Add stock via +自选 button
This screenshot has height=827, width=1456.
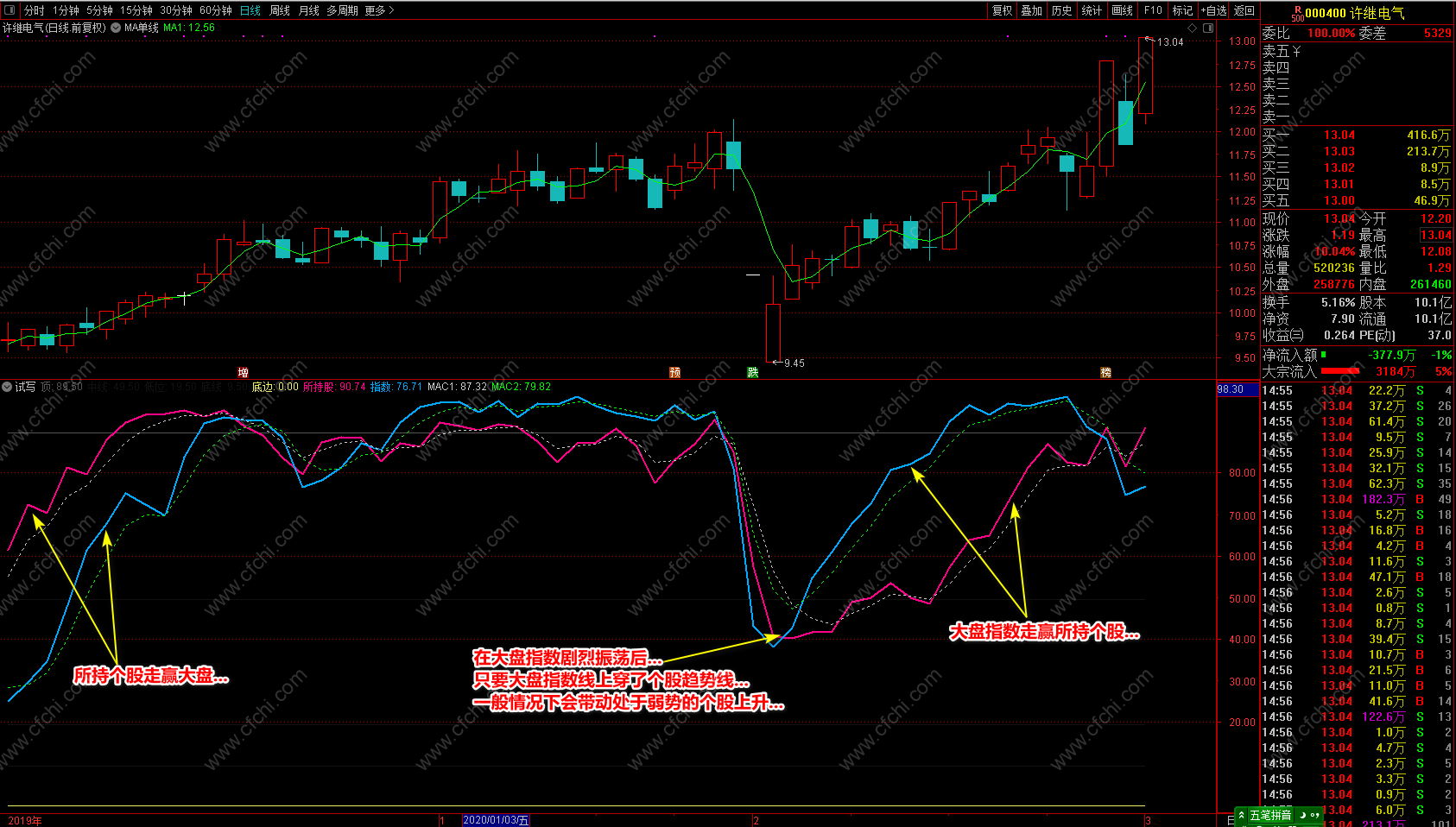click(x=1213, y=10)
